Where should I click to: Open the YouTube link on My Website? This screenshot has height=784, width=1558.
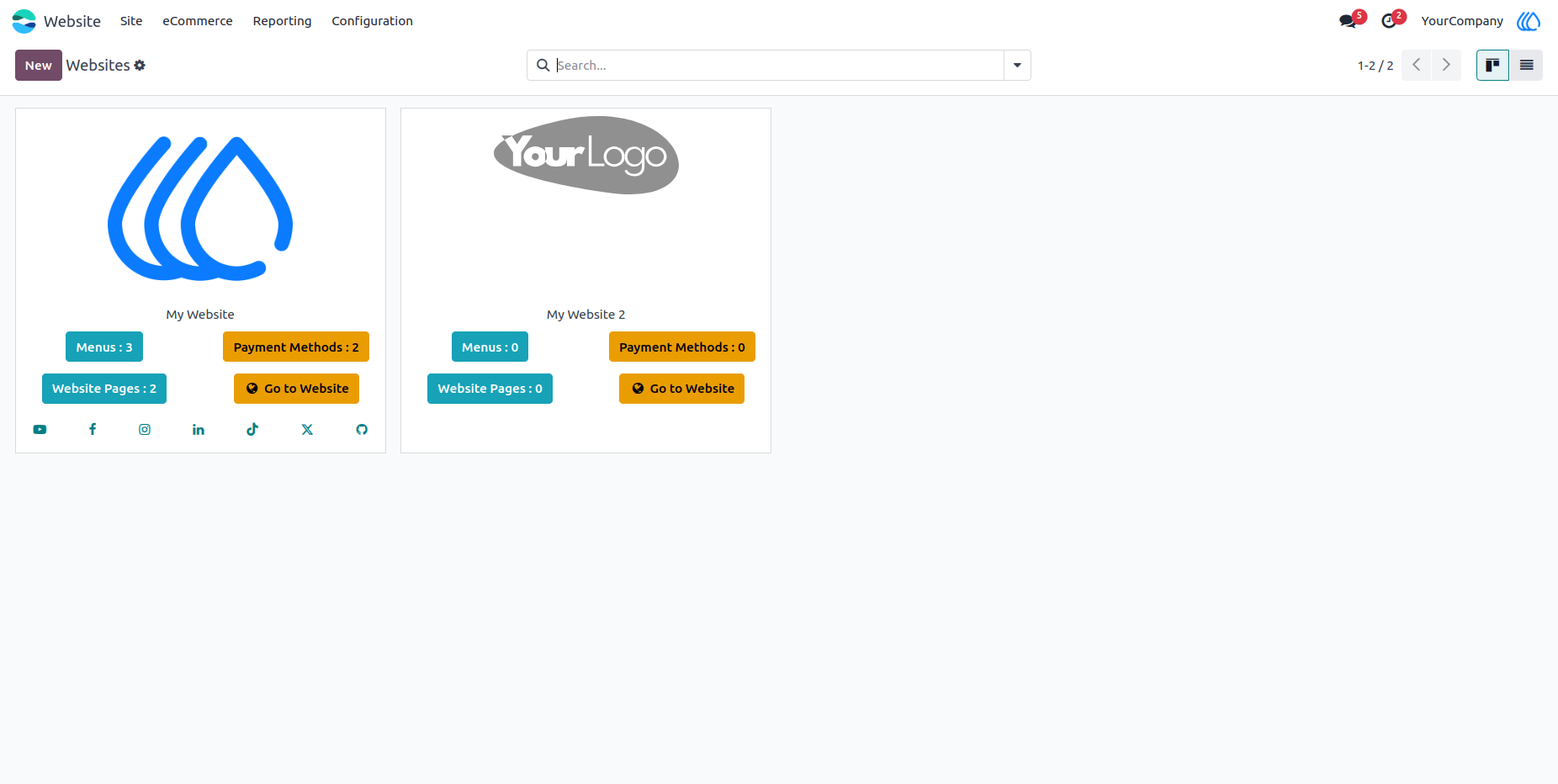pos(40,430)
